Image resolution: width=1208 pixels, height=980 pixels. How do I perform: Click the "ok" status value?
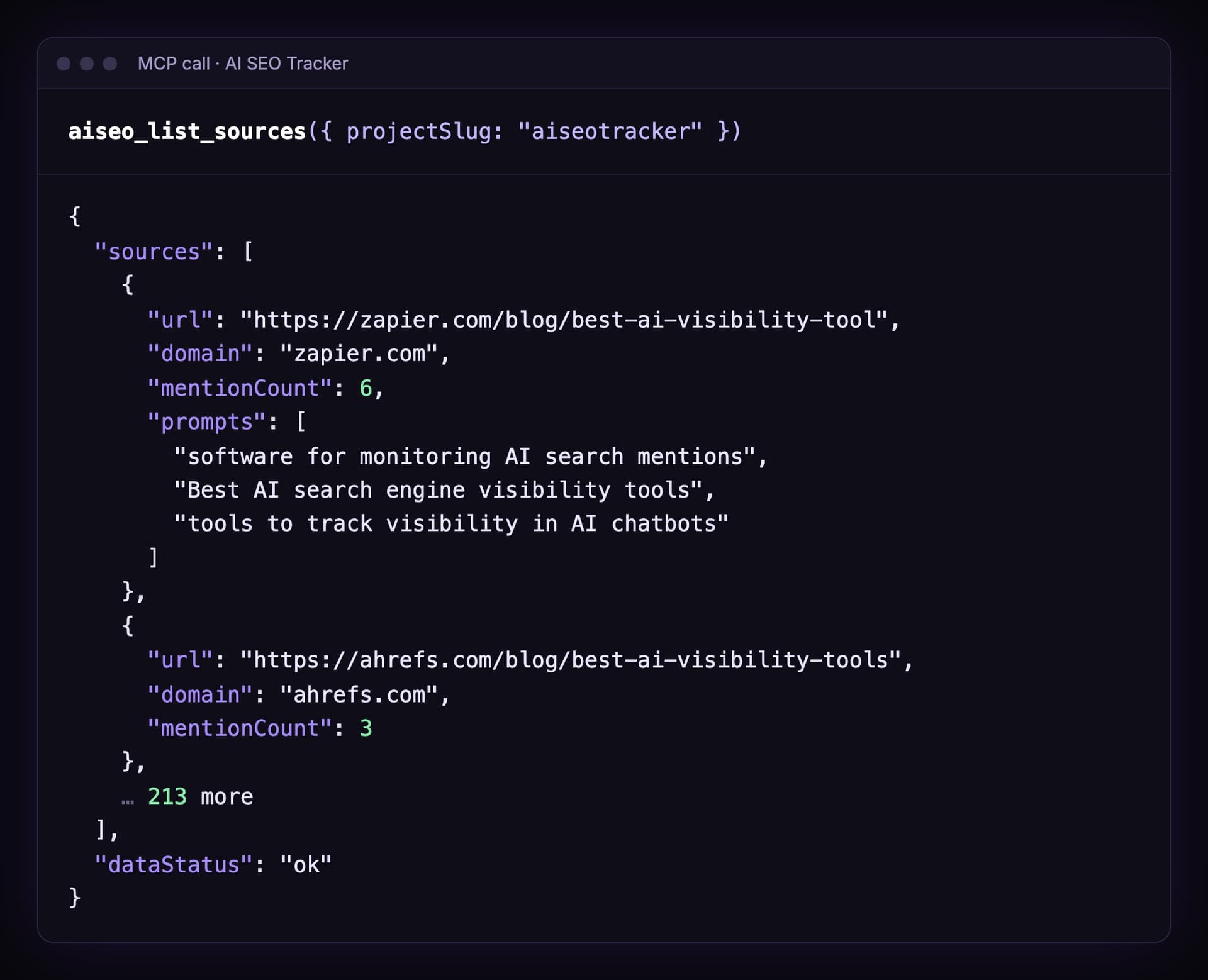[306, 865]
